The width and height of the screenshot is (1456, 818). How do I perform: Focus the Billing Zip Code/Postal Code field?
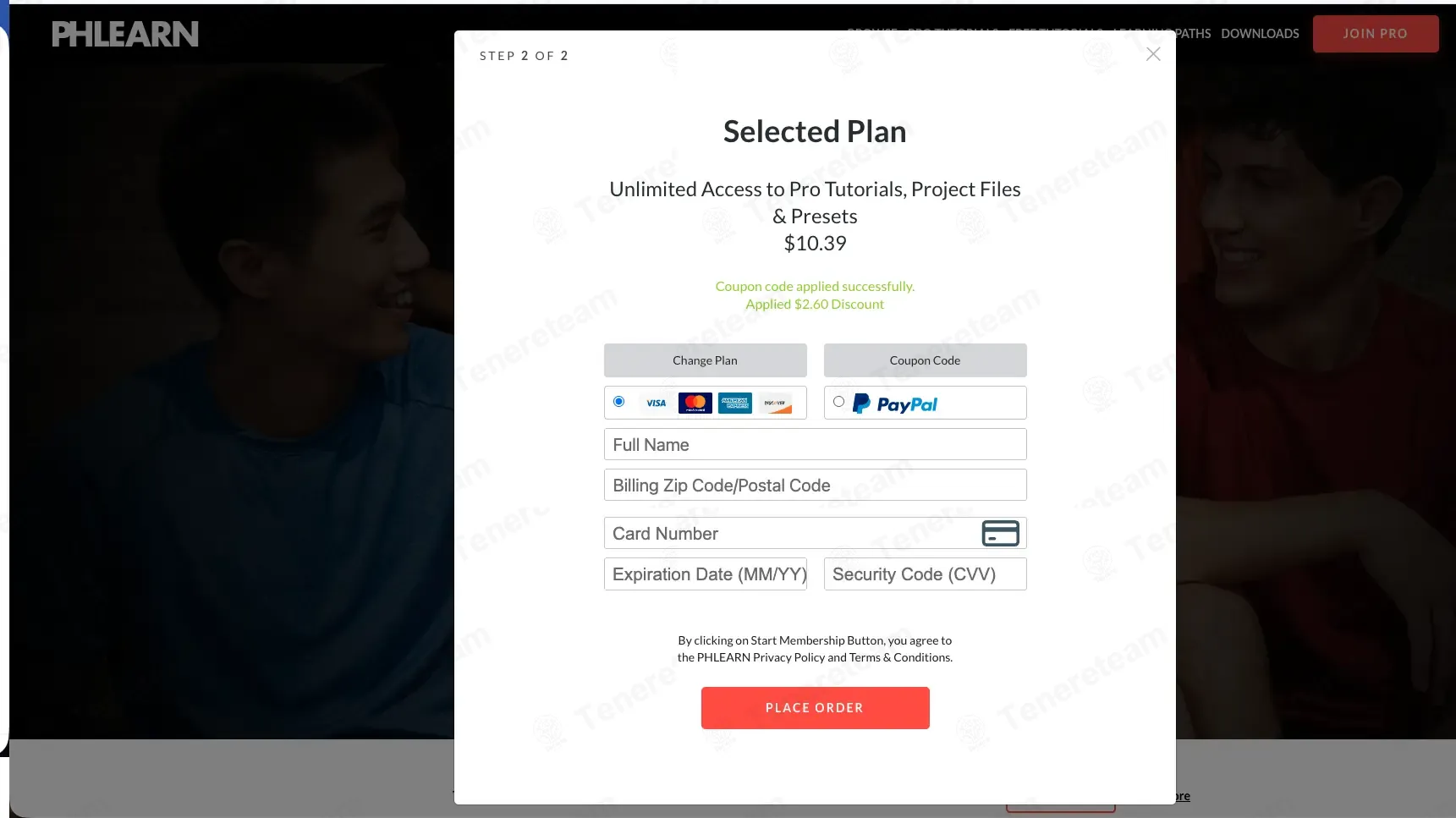click(x=816, y=486)
